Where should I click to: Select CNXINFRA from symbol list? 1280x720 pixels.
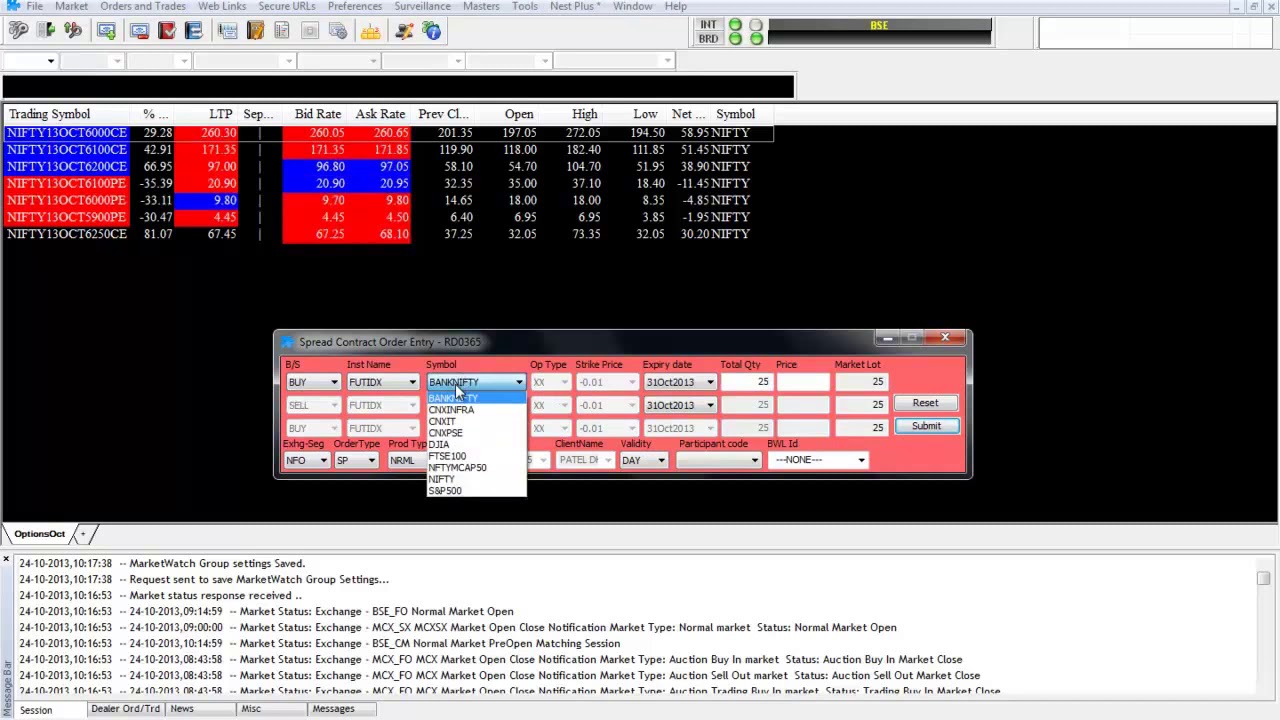(476, 410)
